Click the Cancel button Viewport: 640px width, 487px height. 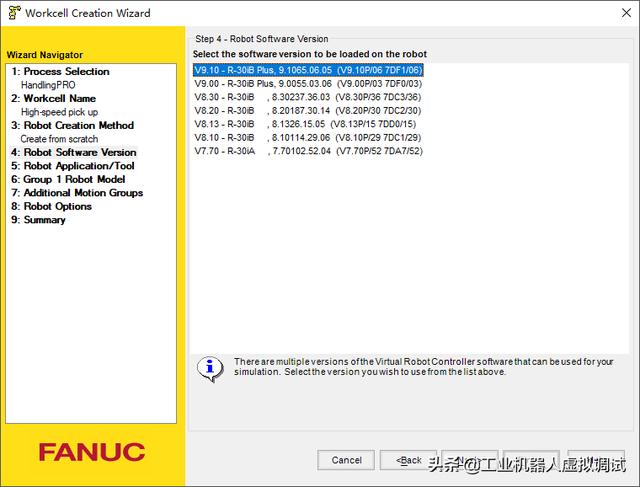pyautogui.click(x=346, y=460)
